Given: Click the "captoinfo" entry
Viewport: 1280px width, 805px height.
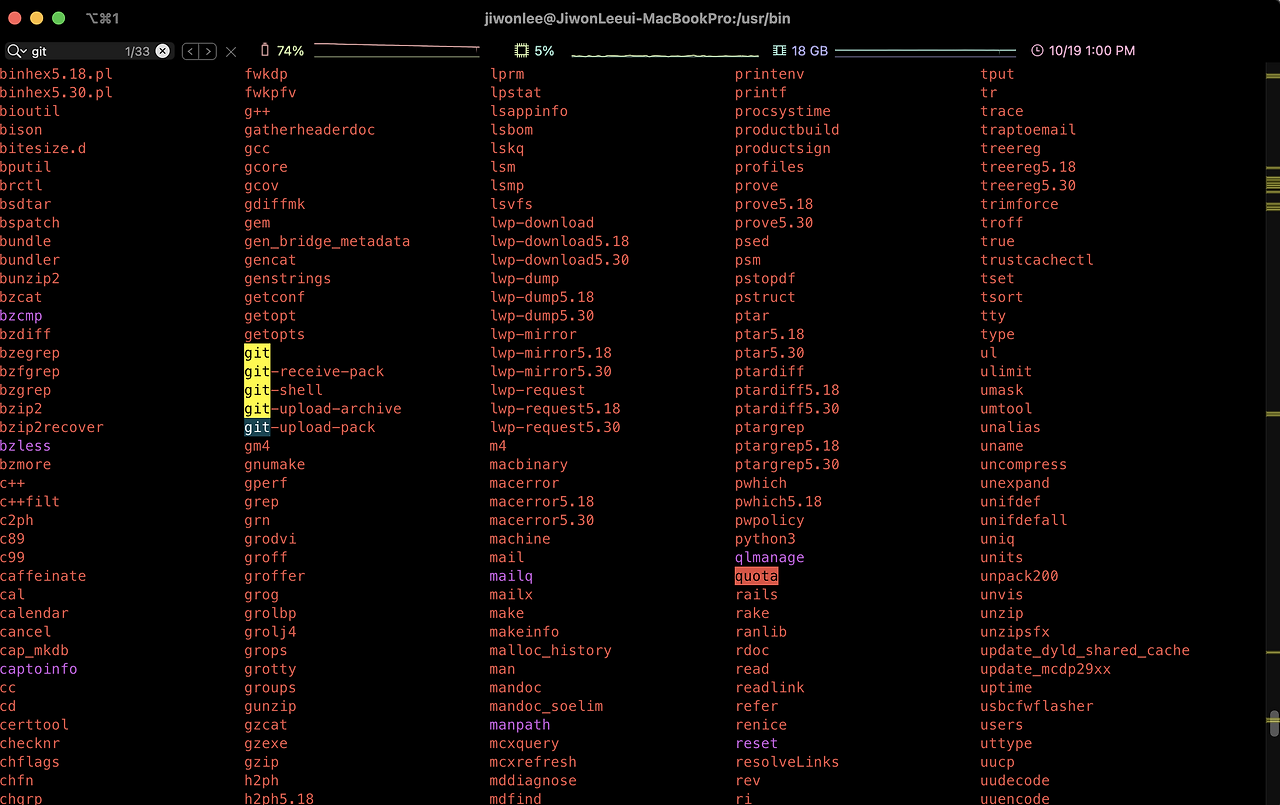Looking at the screenshot, I should (x=39, y=669).
